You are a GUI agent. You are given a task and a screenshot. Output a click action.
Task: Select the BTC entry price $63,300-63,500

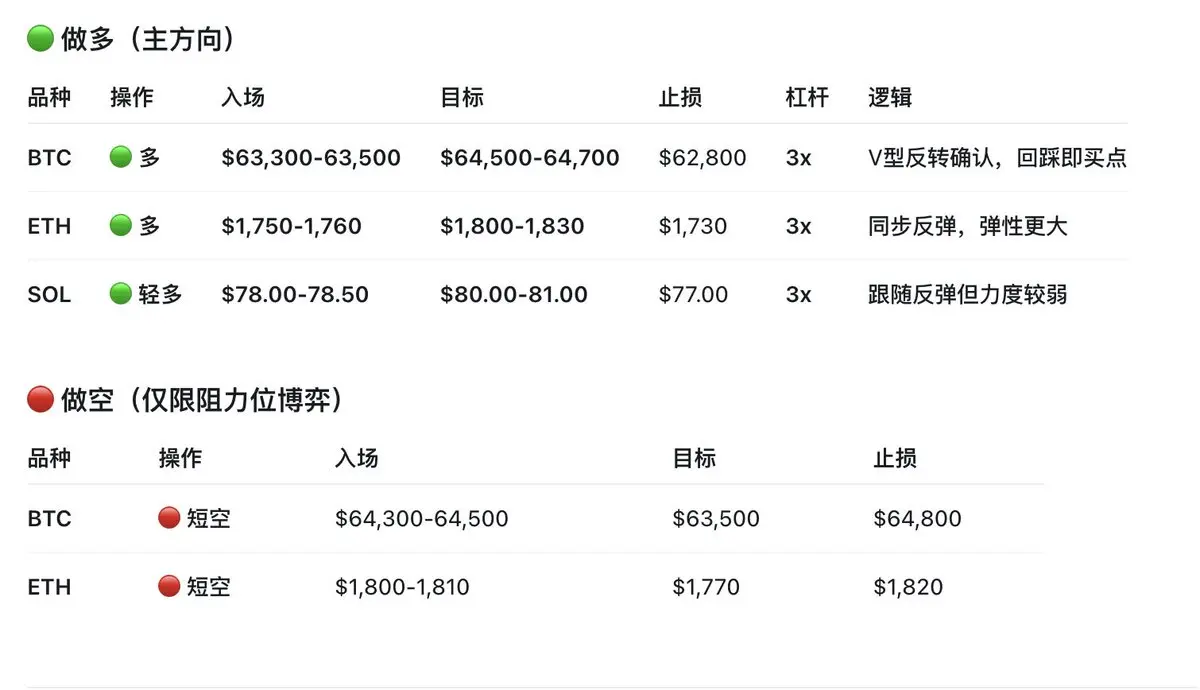[x=311, y=158]
